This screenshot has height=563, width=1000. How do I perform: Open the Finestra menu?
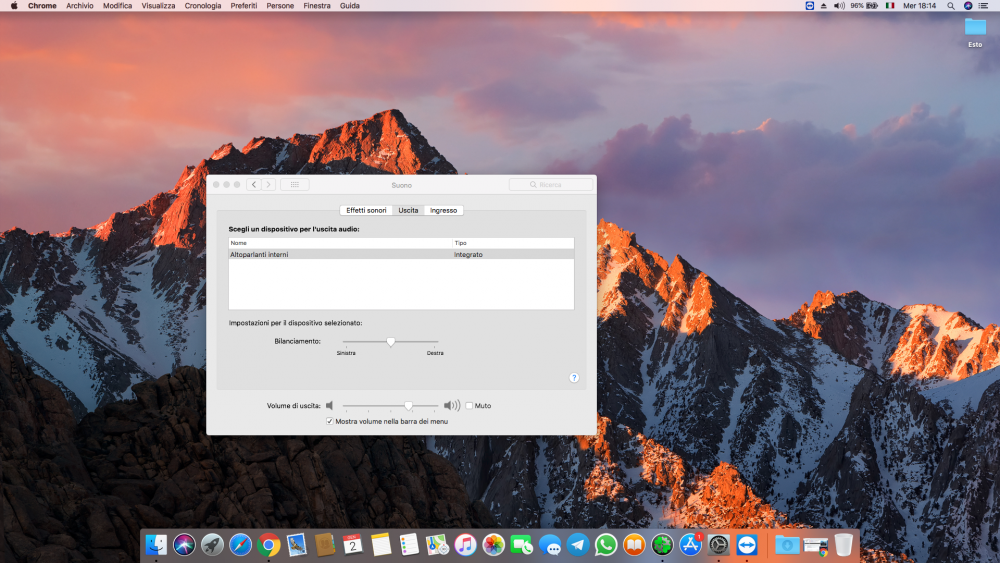317,6
